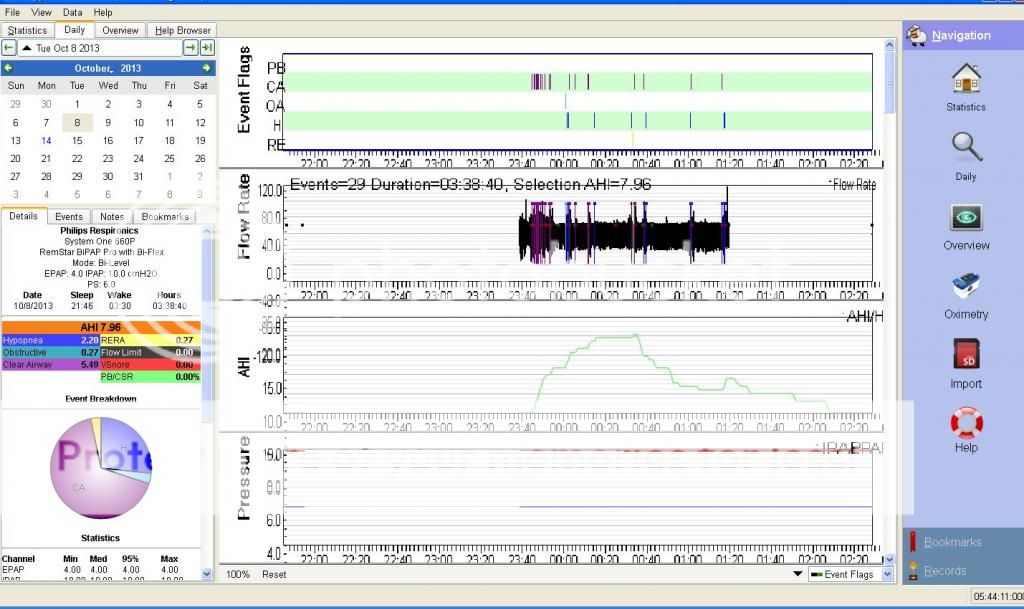Open the Oximetry icon in sidebar
Image resolution: width=1024 pixels, height=609 pixels.
(966, 287)
